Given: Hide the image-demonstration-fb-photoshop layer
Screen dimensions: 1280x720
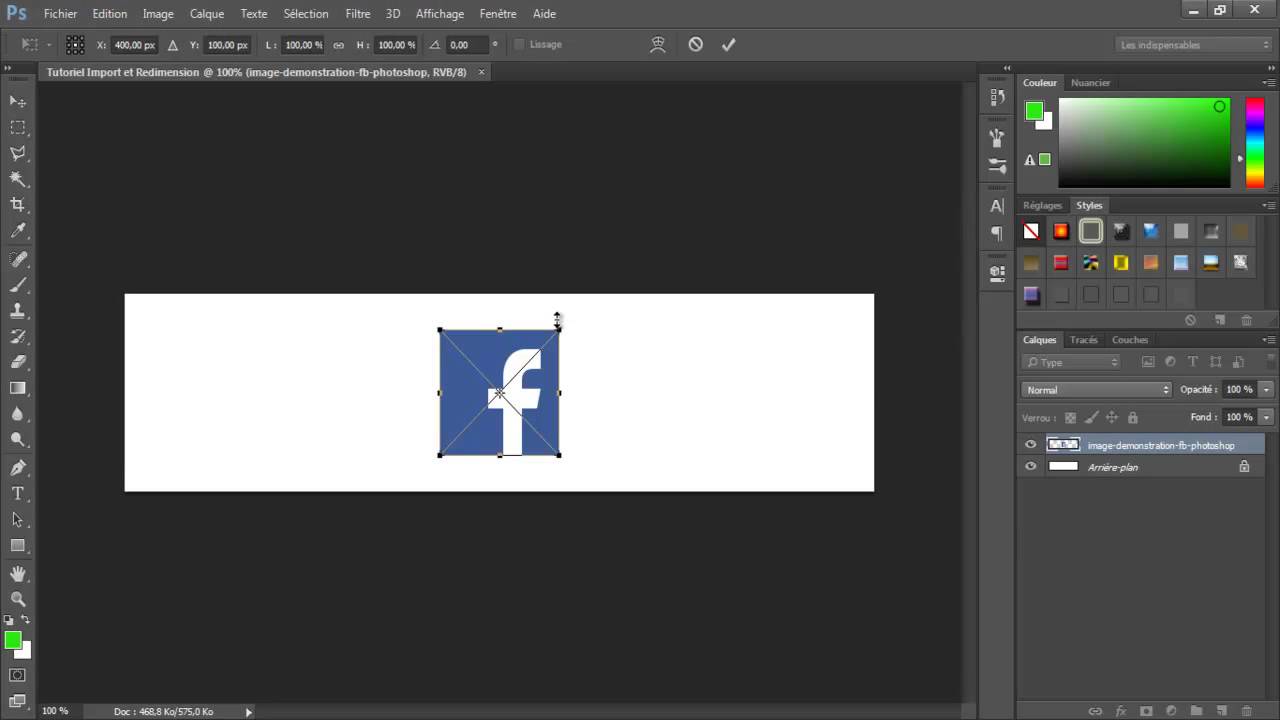Looking at the screenshot, I should (x=1031, y=445).
